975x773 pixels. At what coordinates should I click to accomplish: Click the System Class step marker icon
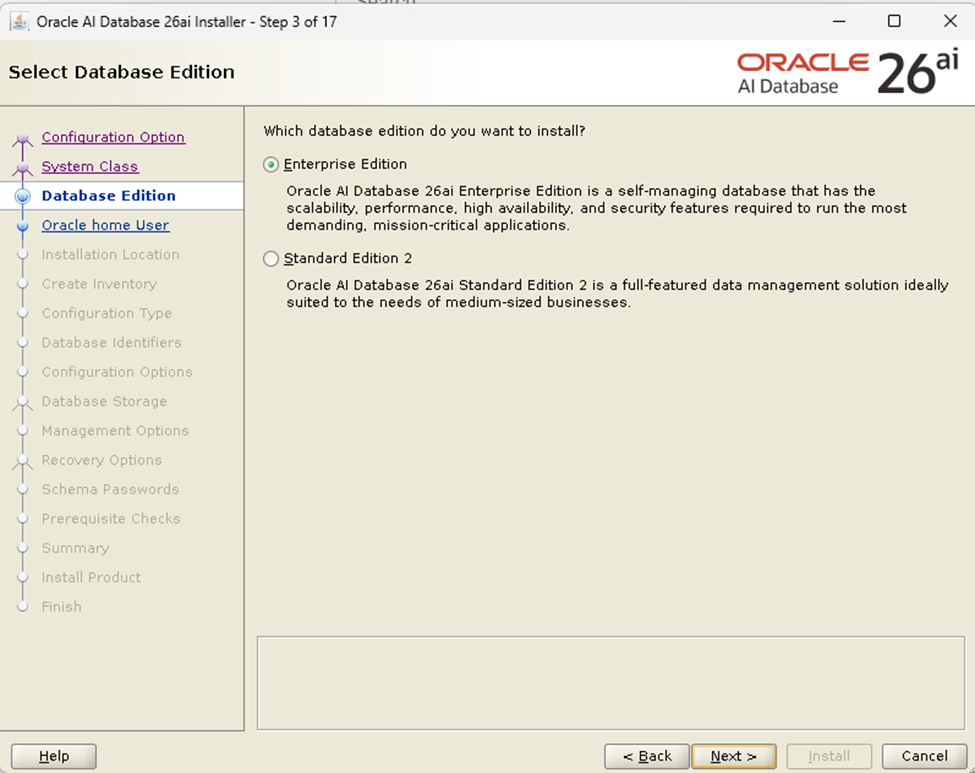(x=22, y=169)
